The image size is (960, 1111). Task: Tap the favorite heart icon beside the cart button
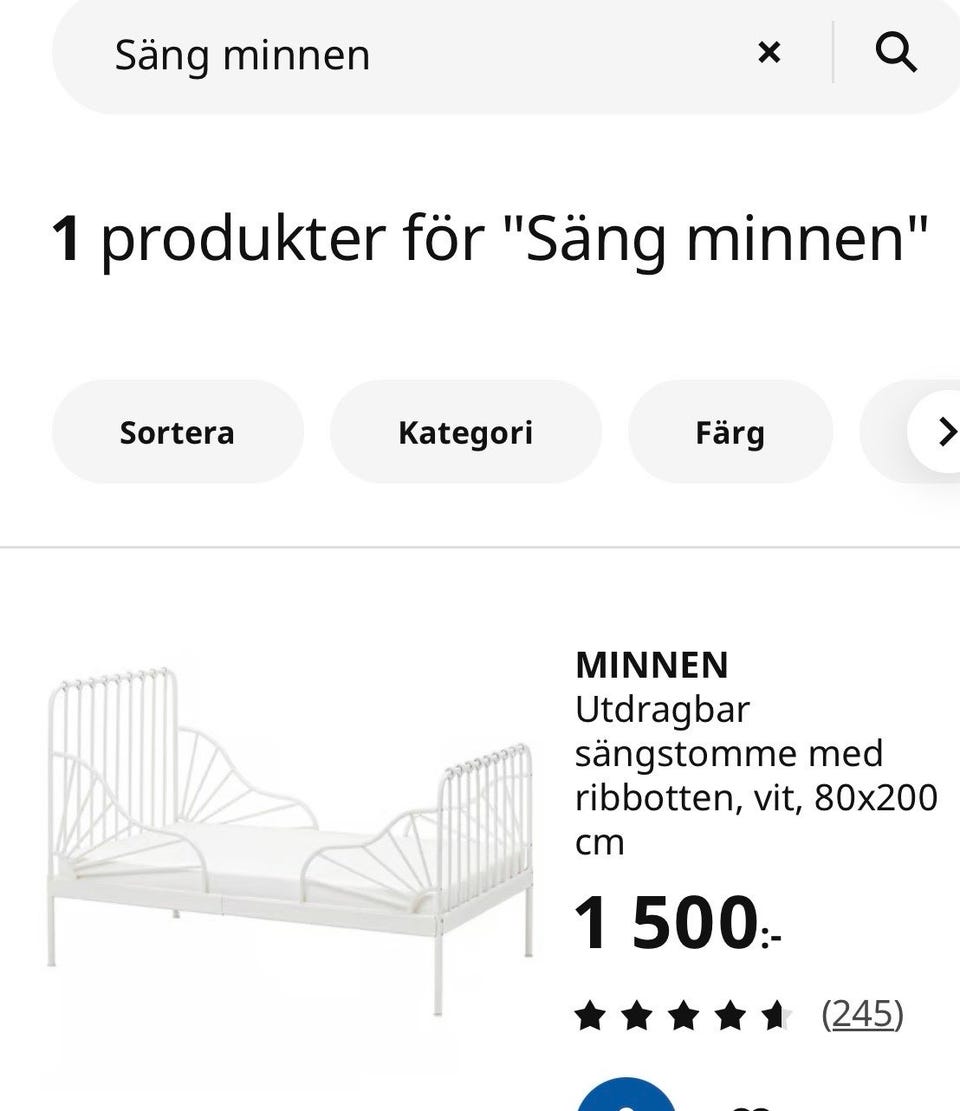click(742, 1102)
